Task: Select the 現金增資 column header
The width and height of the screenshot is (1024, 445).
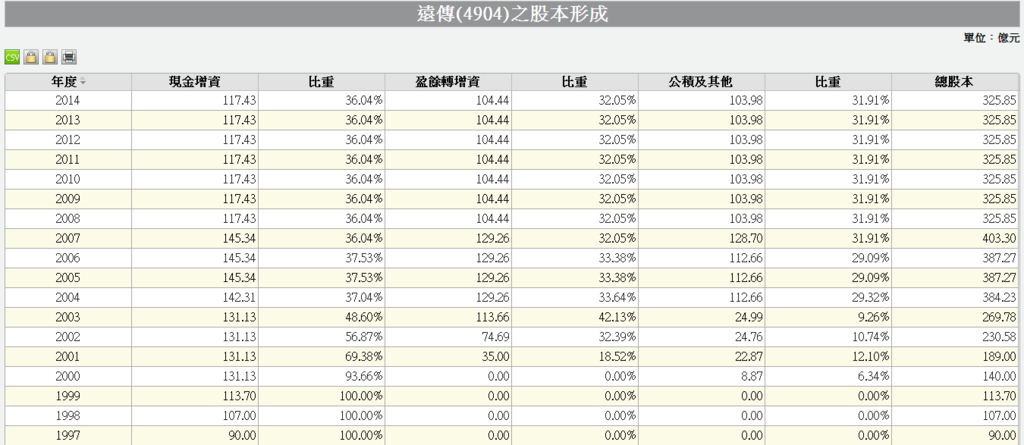Action: [x=195, y=82]
